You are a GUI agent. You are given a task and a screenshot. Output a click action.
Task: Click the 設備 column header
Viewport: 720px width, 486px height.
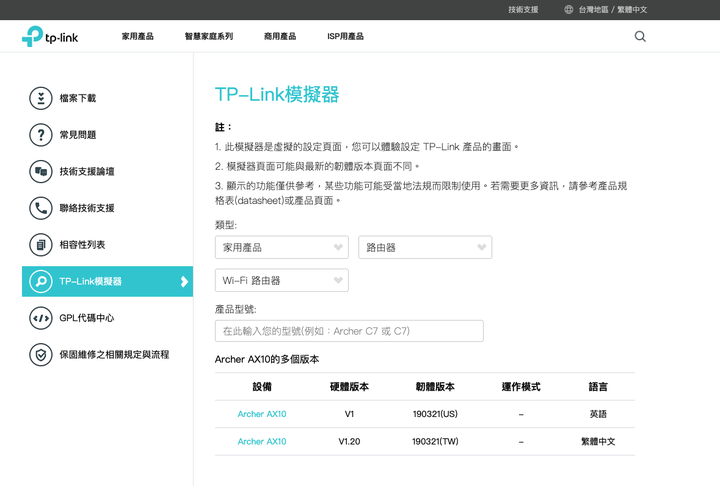[262, 387]
